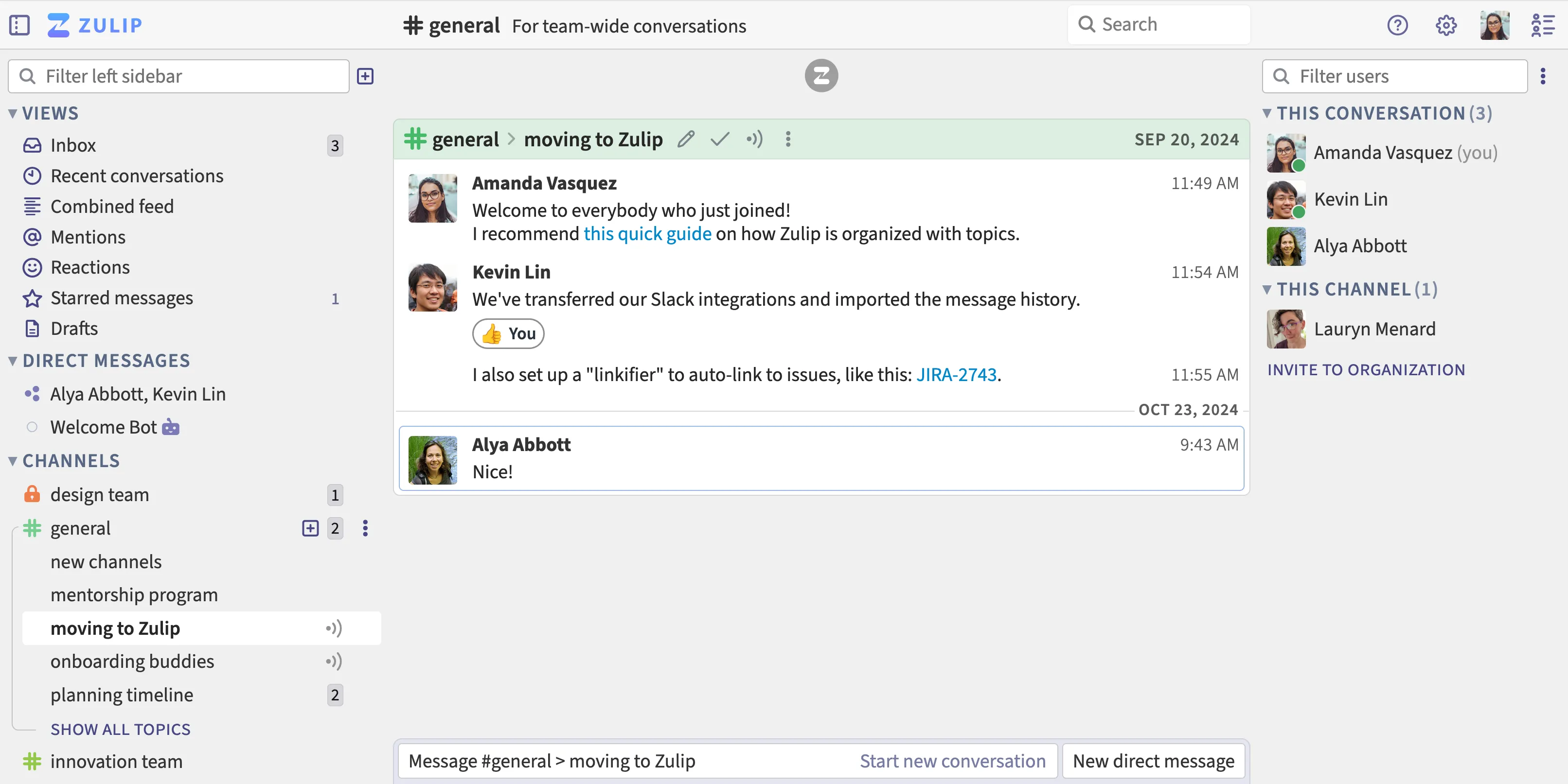Open the Inbox view

(73, 145)
